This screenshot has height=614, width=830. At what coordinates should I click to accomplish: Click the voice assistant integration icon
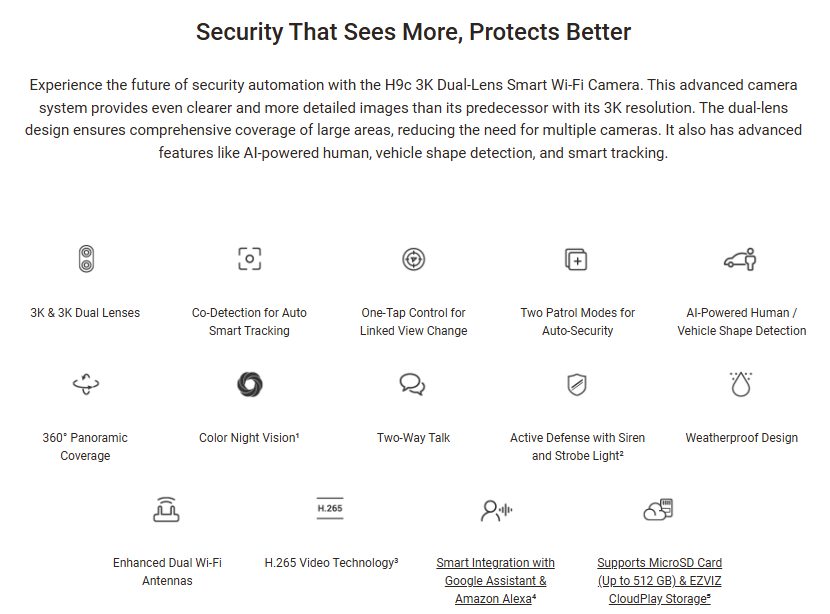497,510
